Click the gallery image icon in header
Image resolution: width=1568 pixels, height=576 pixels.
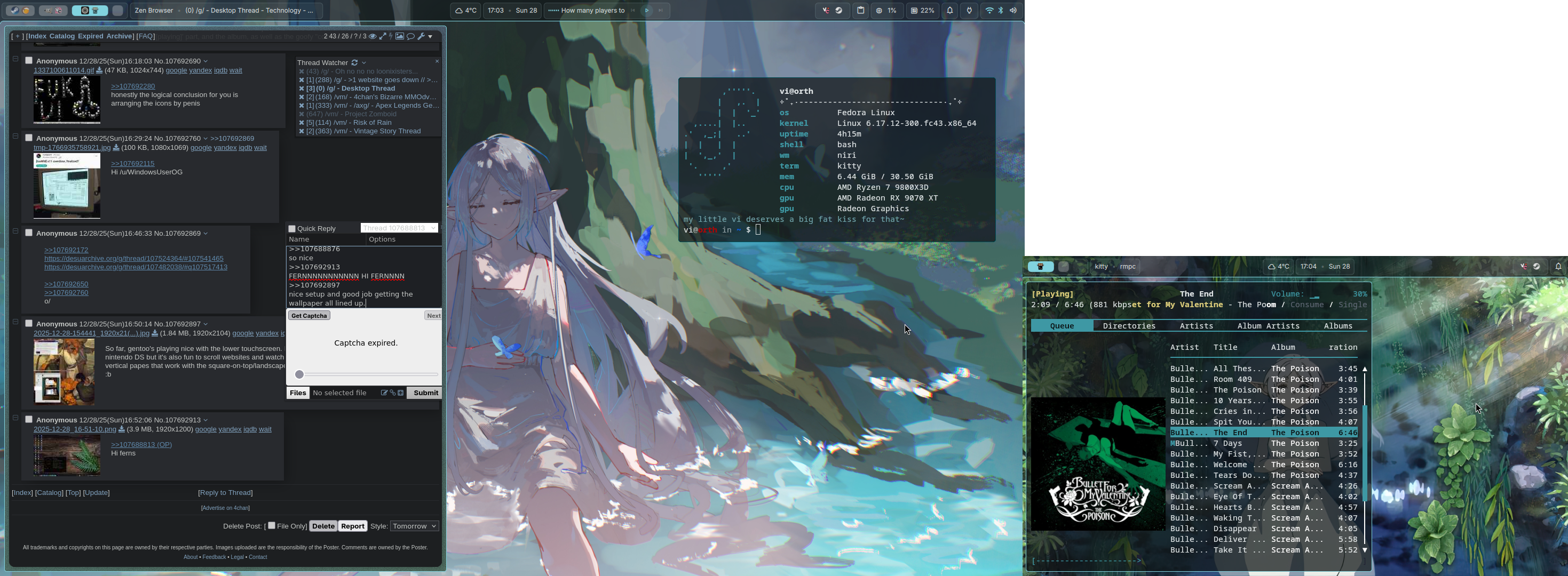pyautogui.click(x=400, y=36)
